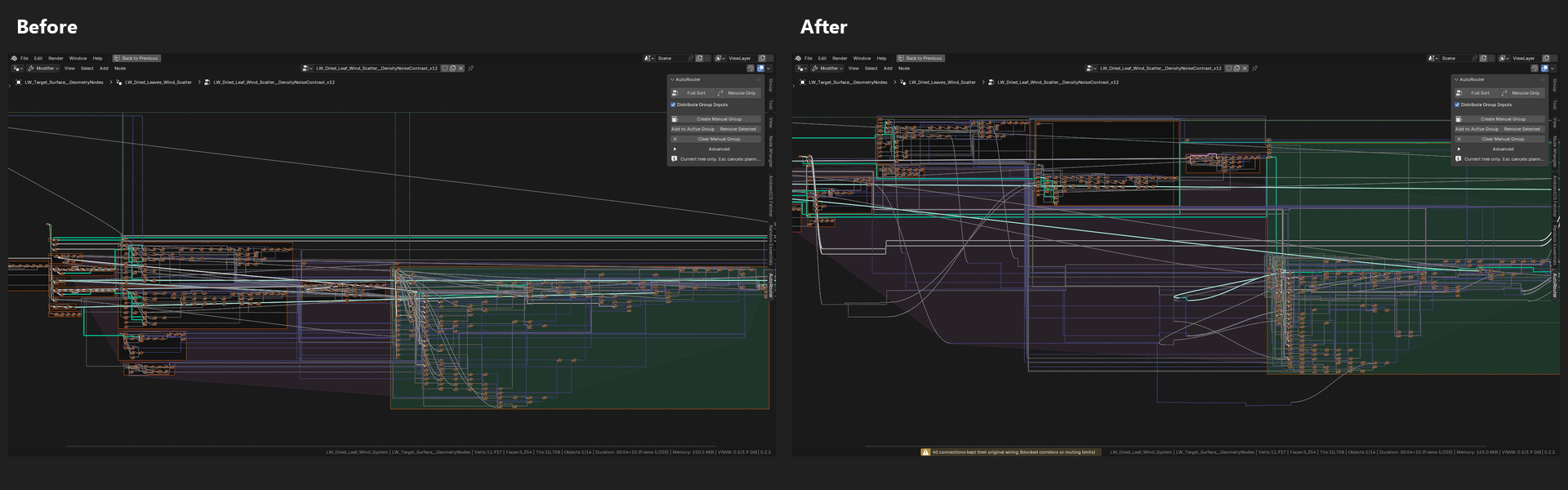
Task: Click LW_Target_Surface__GeometryNodes breadcrumb in After window
Action: coord(848,82)
